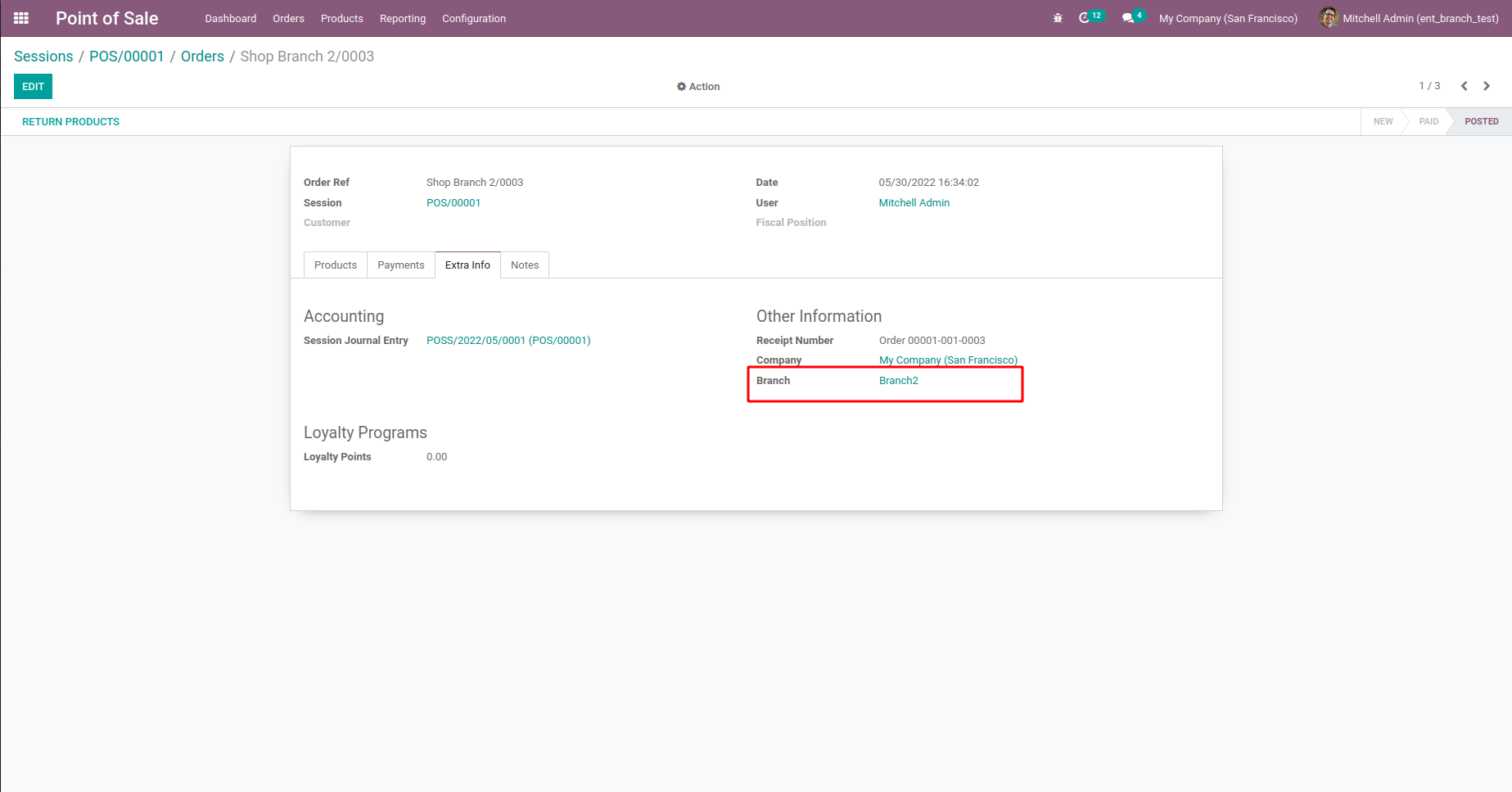The width and height of the screenshot is (1512, 792).
Task: Open the apps grid menu icon
Action: click(21, 18)
